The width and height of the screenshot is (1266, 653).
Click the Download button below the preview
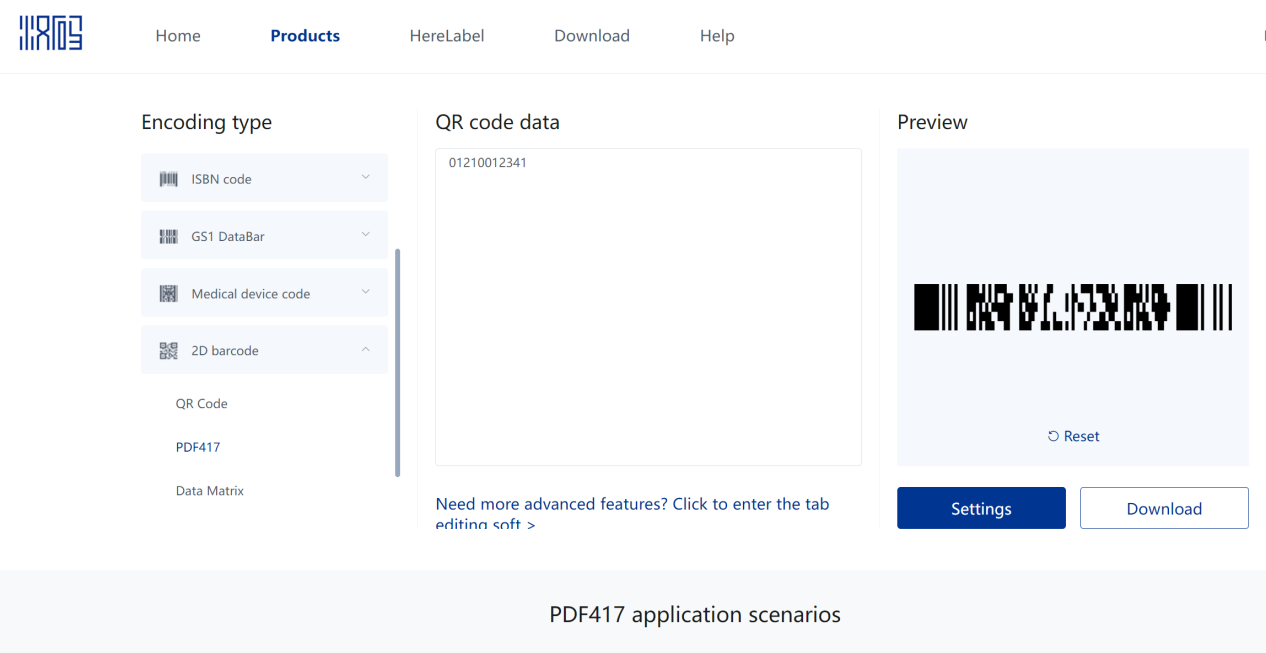[x=1164, y=508]
